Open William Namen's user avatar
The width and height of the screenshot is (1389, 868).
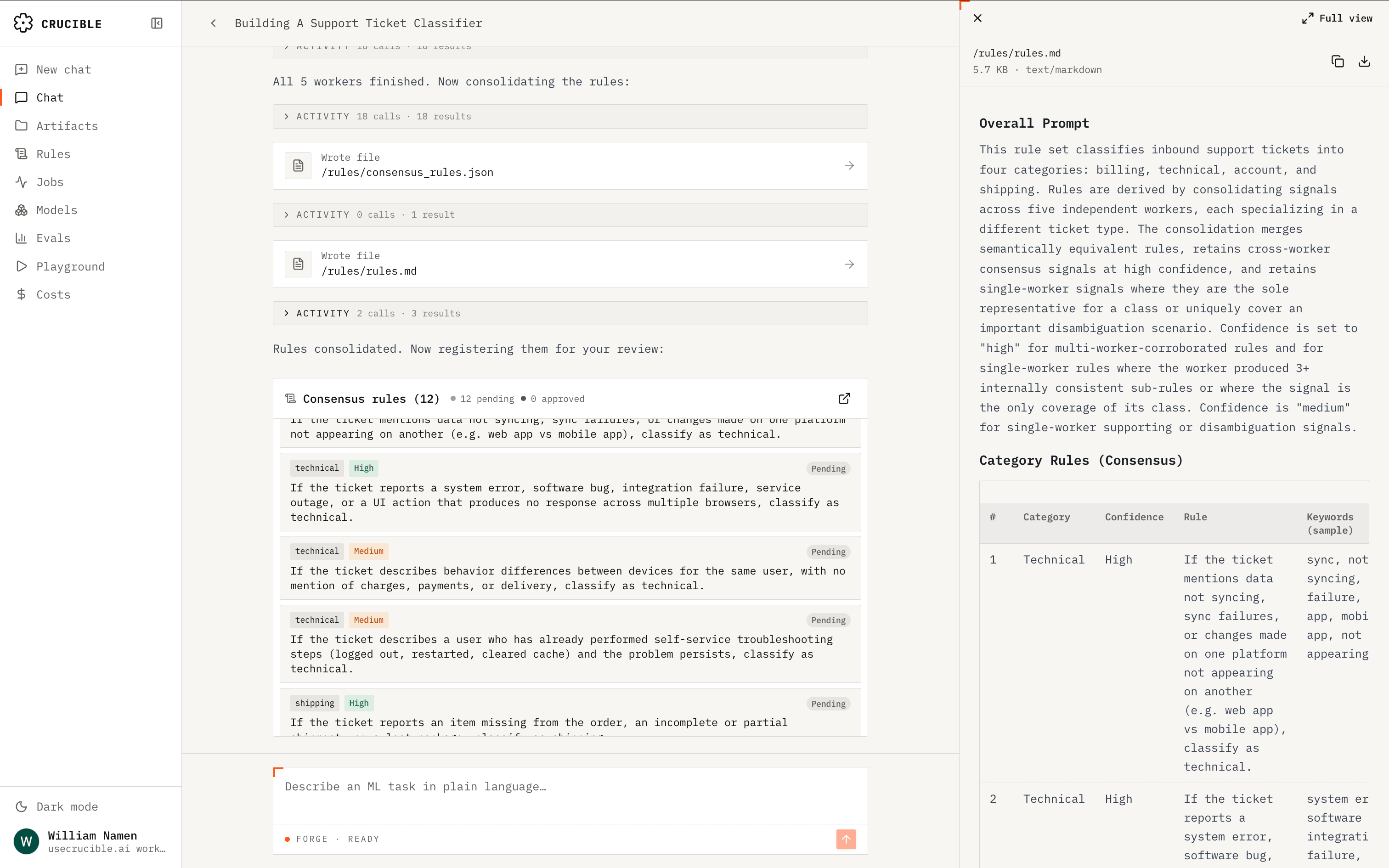click(26, 841)
